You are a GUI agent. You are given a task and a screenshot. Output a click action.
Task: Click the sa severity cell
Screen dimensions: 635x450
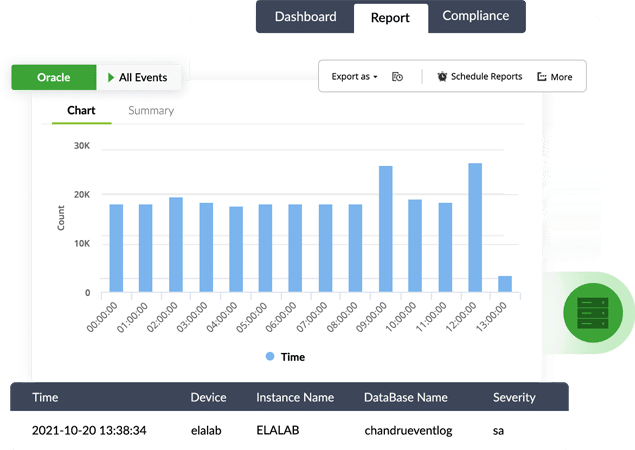point(498,431)
